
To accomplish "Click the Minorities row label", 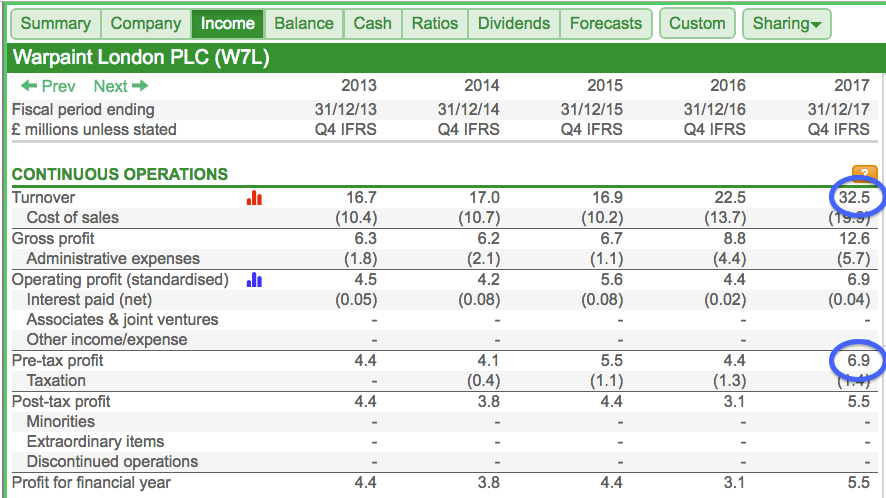I will click(60, 421).
